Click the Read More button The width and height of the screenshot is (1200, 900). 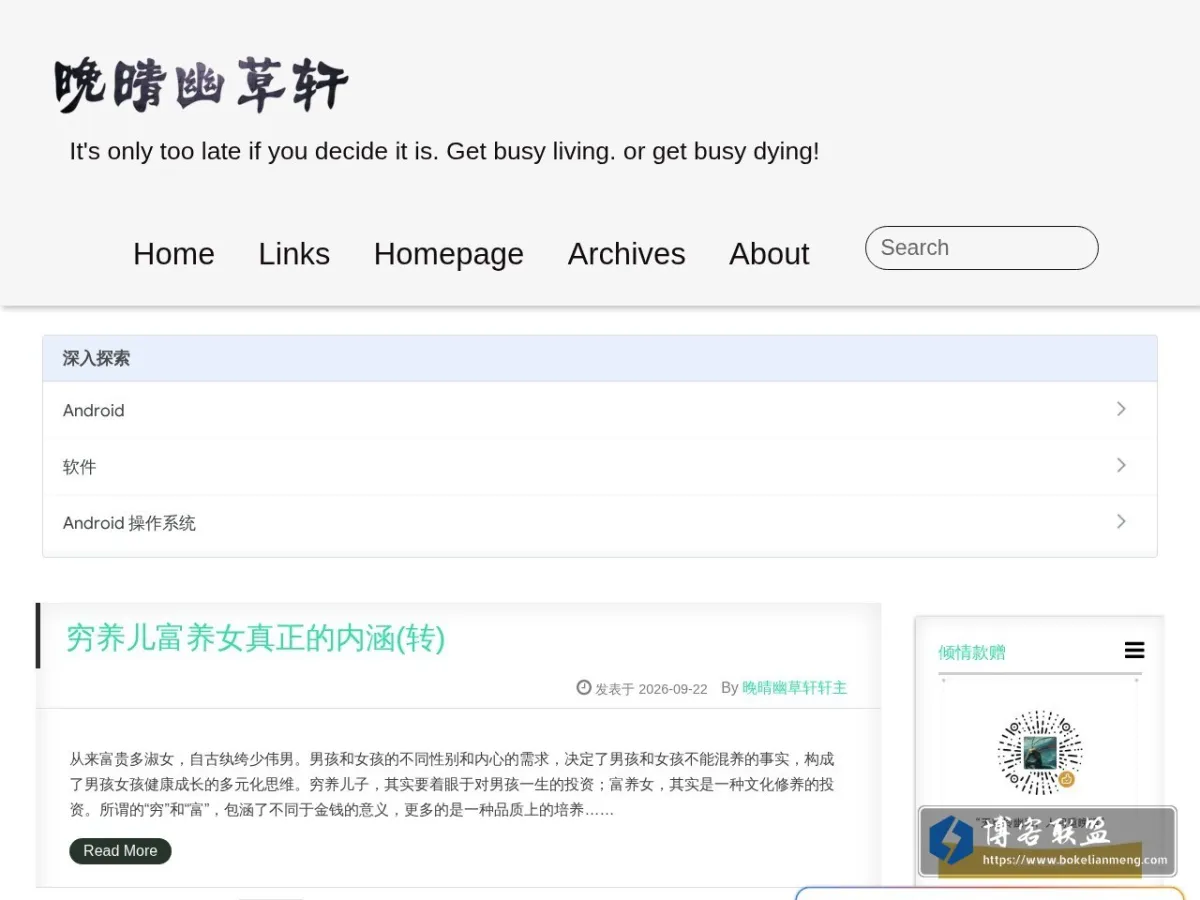[x=120, y=851]
